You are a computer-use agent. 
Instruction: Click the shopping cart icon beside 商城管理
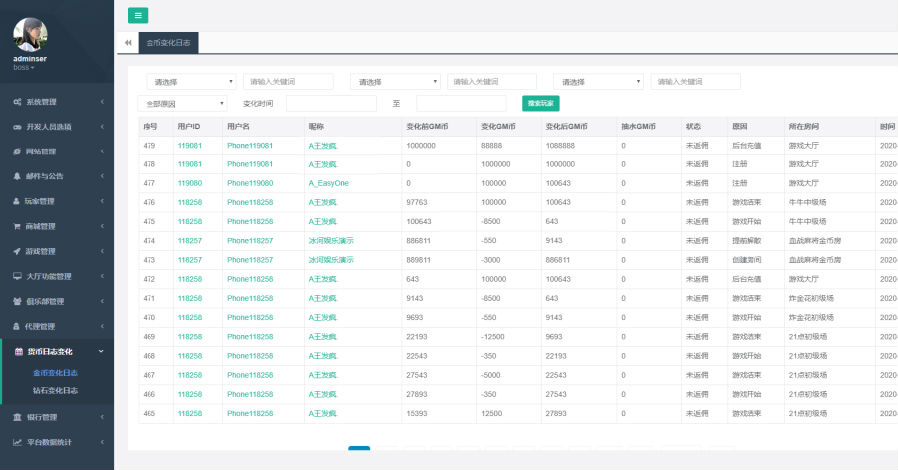[18, 226]
